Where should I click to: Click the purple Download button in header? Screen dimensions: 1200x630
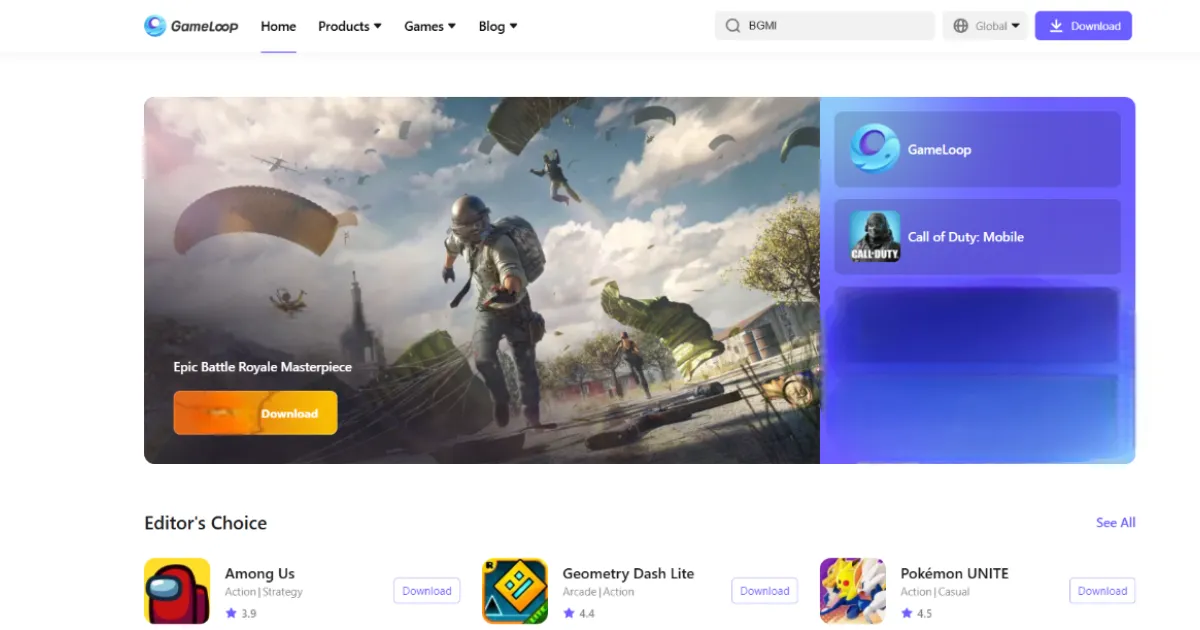[x=1083, y=26]
